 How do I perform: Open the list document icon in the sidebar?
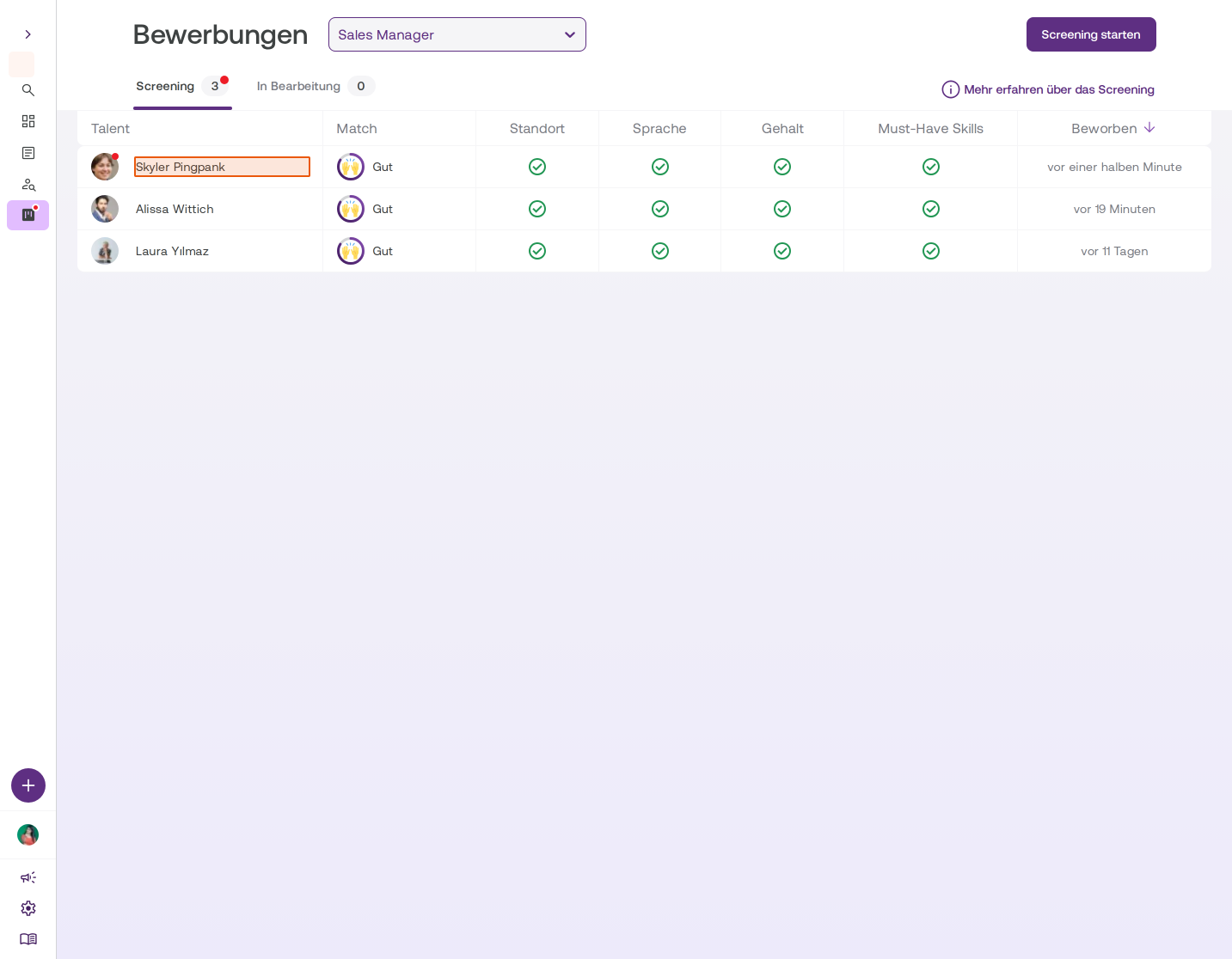tap(28, 153)
